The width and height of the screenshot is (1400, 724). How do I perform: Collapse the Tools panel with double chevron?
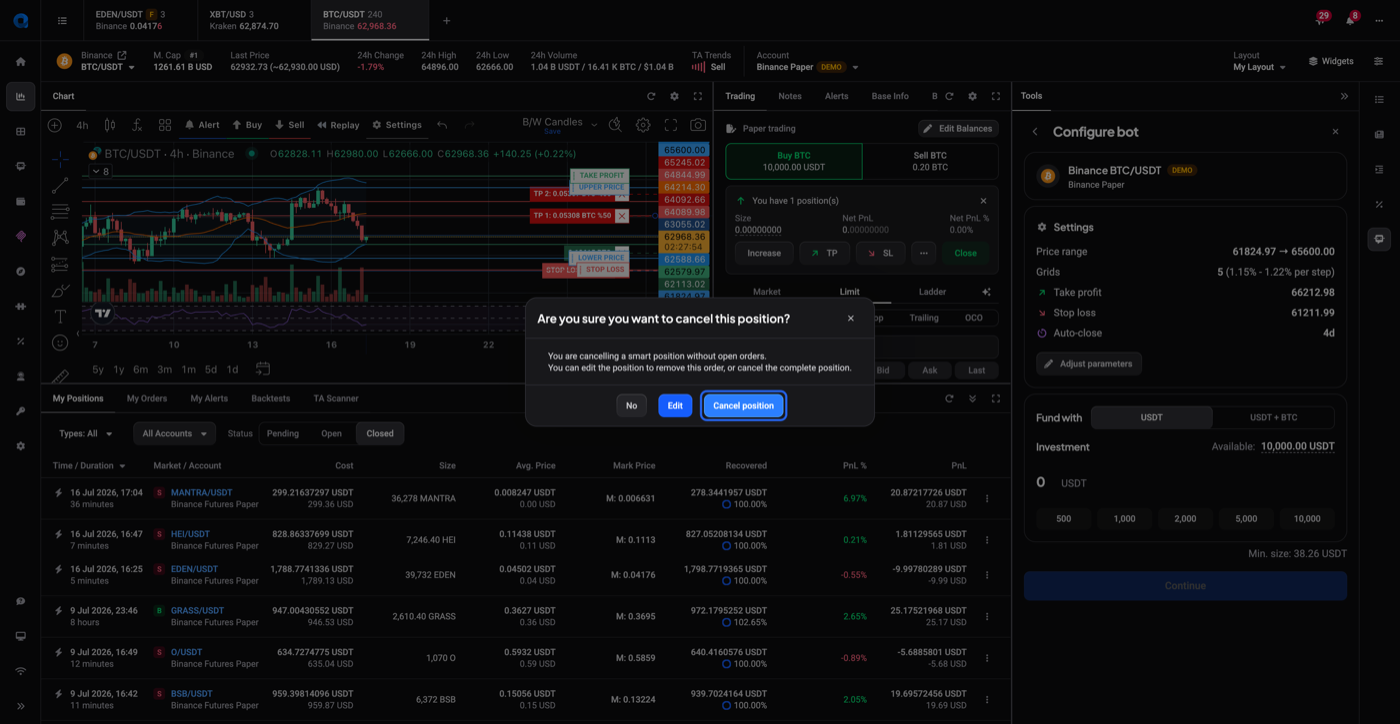(1344, 96)
